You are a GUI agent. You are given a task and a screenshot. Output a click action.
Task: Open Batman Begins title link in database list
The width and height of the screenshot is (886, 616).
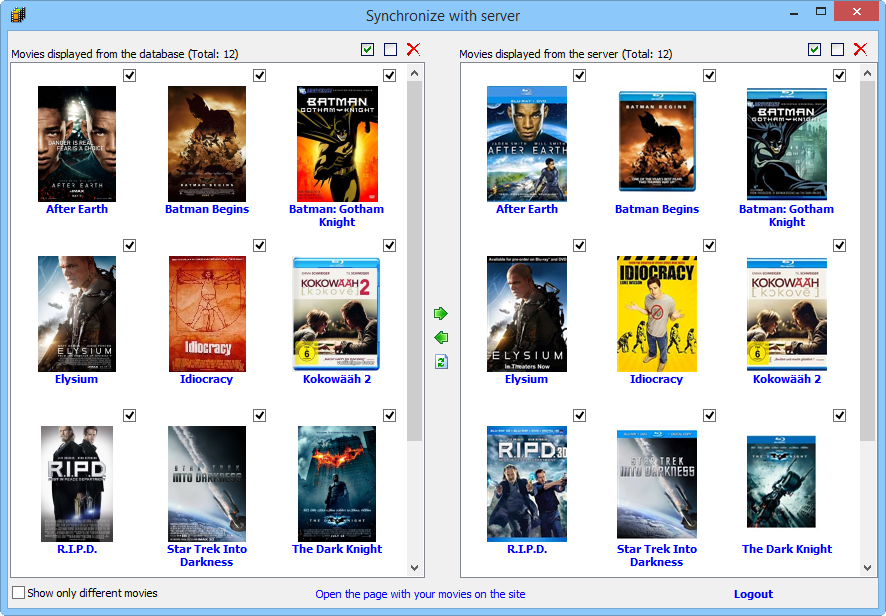[207, 209]
